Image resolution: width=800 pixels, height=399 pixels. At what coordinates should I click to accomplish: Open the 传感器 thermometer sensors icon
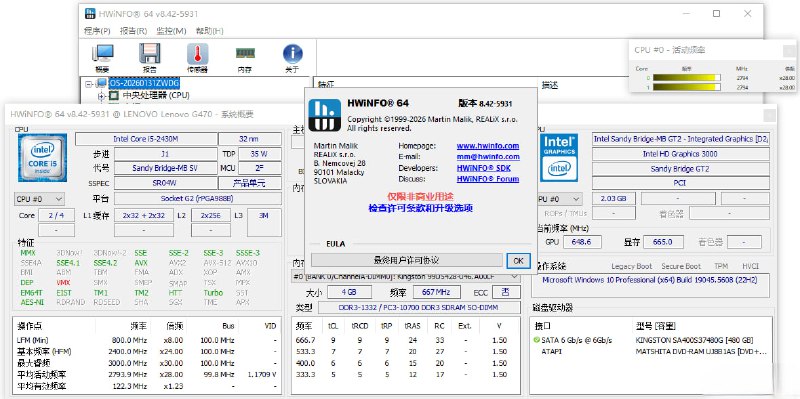pos(197,54)
